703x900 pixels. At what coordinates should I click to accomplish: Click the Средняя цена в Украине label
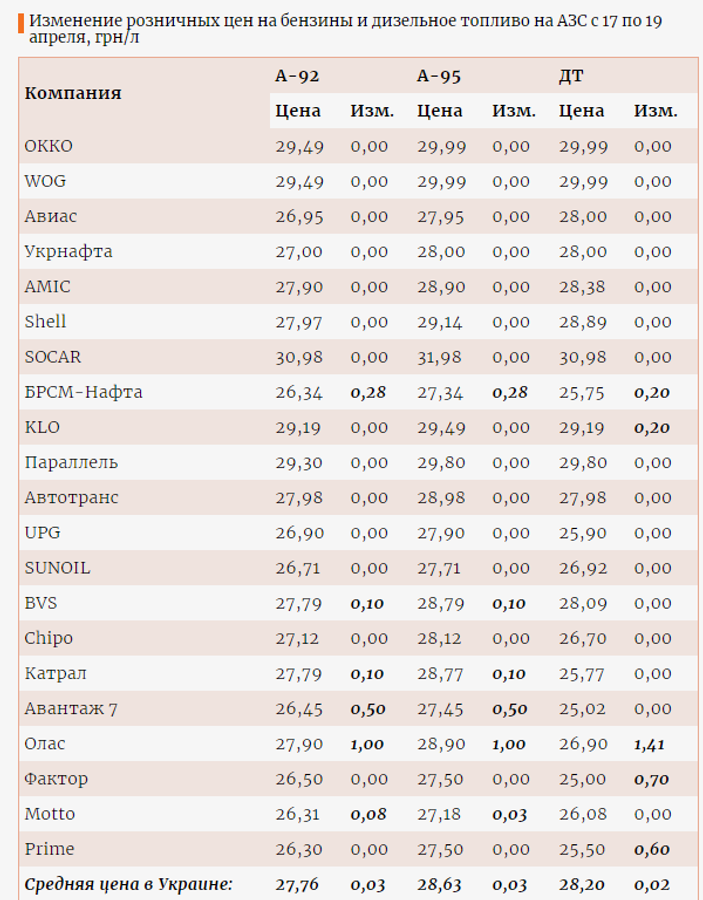[128, 884]
